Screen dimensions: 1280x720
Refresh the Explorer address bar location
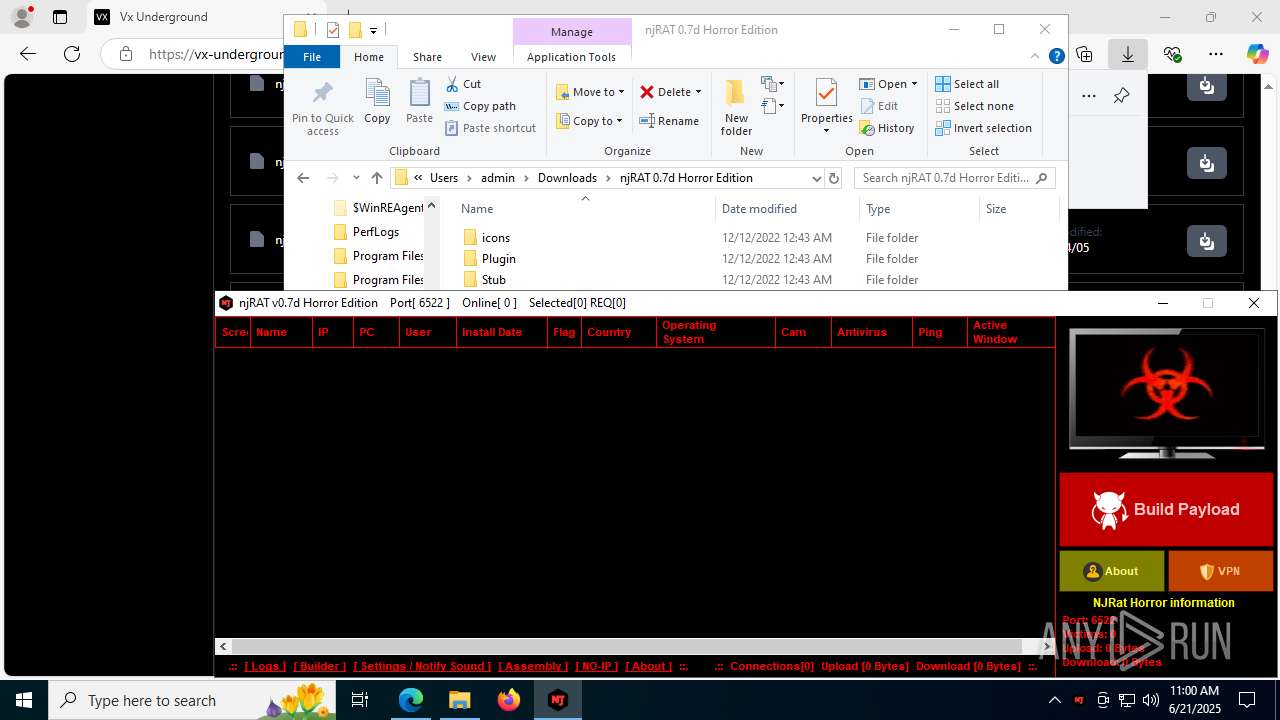click(836, 178)
